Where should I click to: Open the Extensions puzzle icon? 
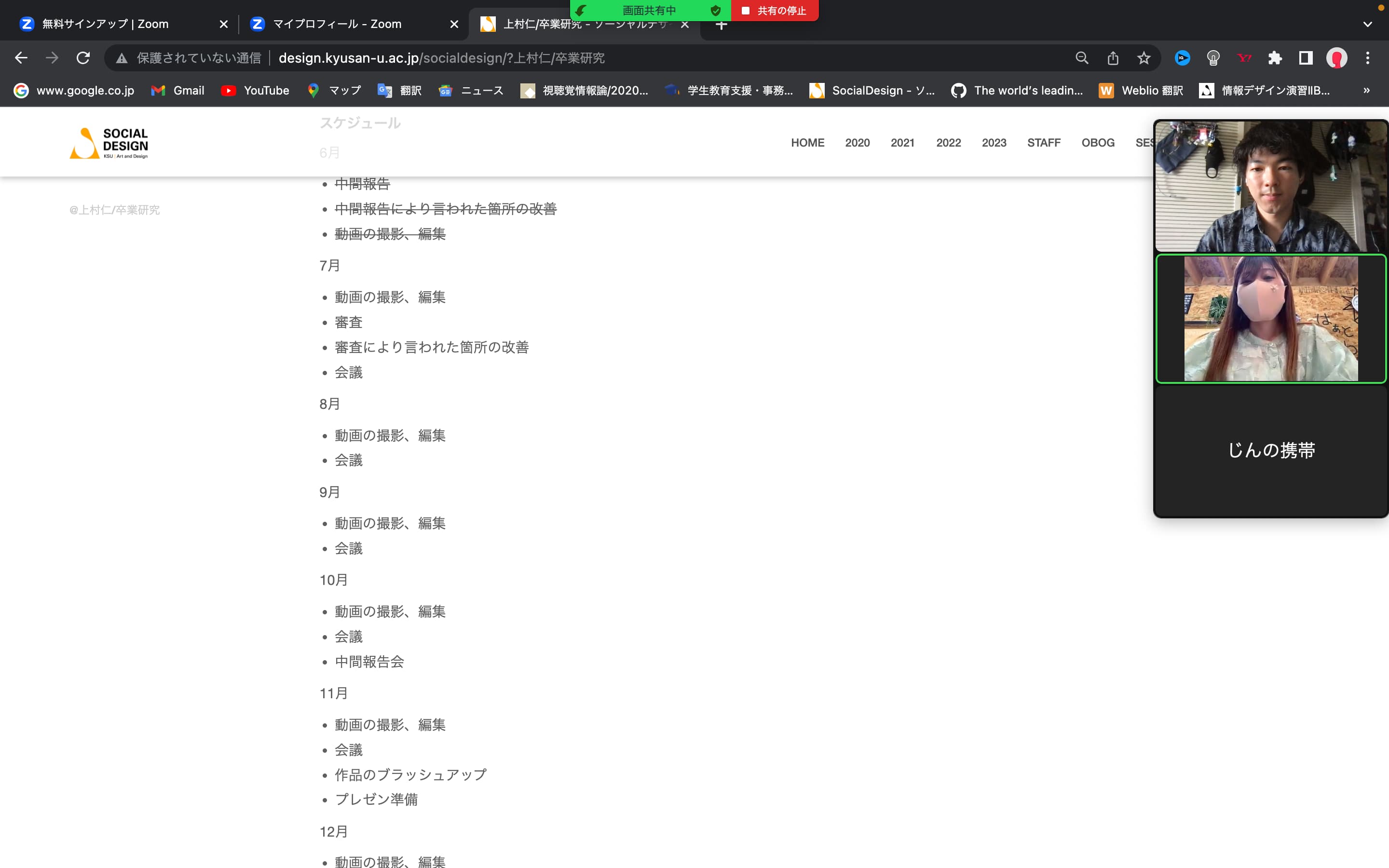[x=1275, y=58]
